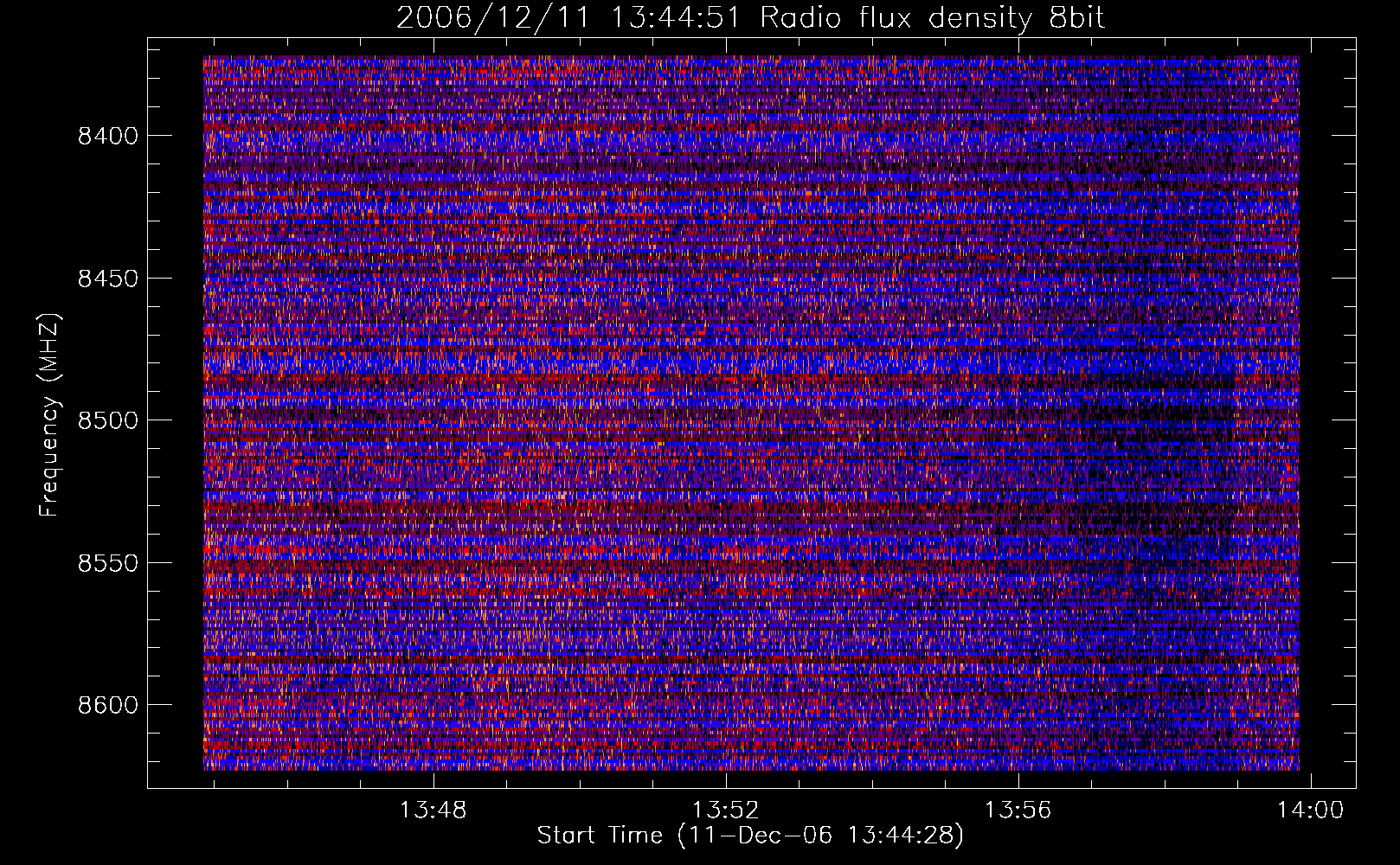The image size is (1400, 865).
Task: Click the 'Frequency (MHZ)' y-axis label
Action: 50,415
